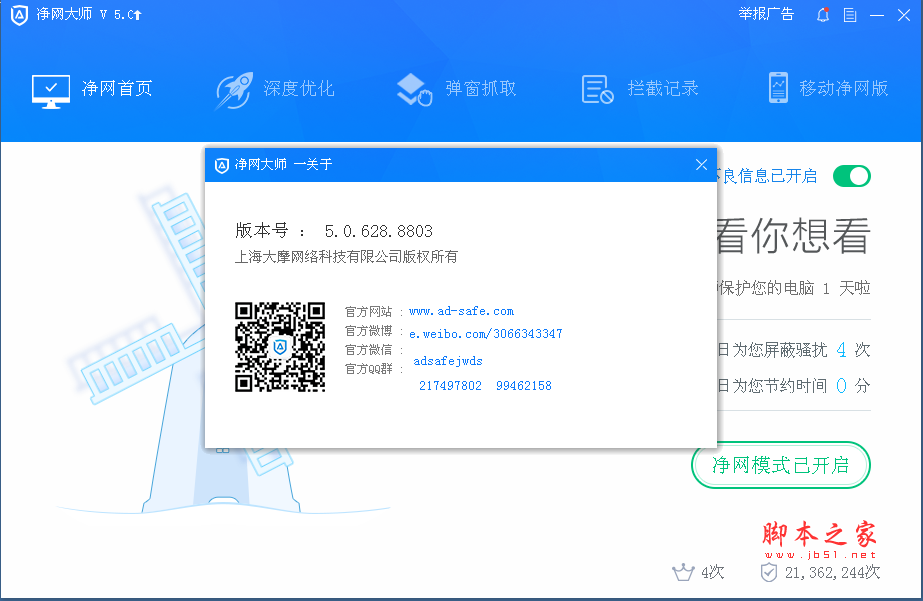Click the 净网大师 shield logo in title bar
The width and height of the screenshot is (923, 601).
[x=19, y=15]
